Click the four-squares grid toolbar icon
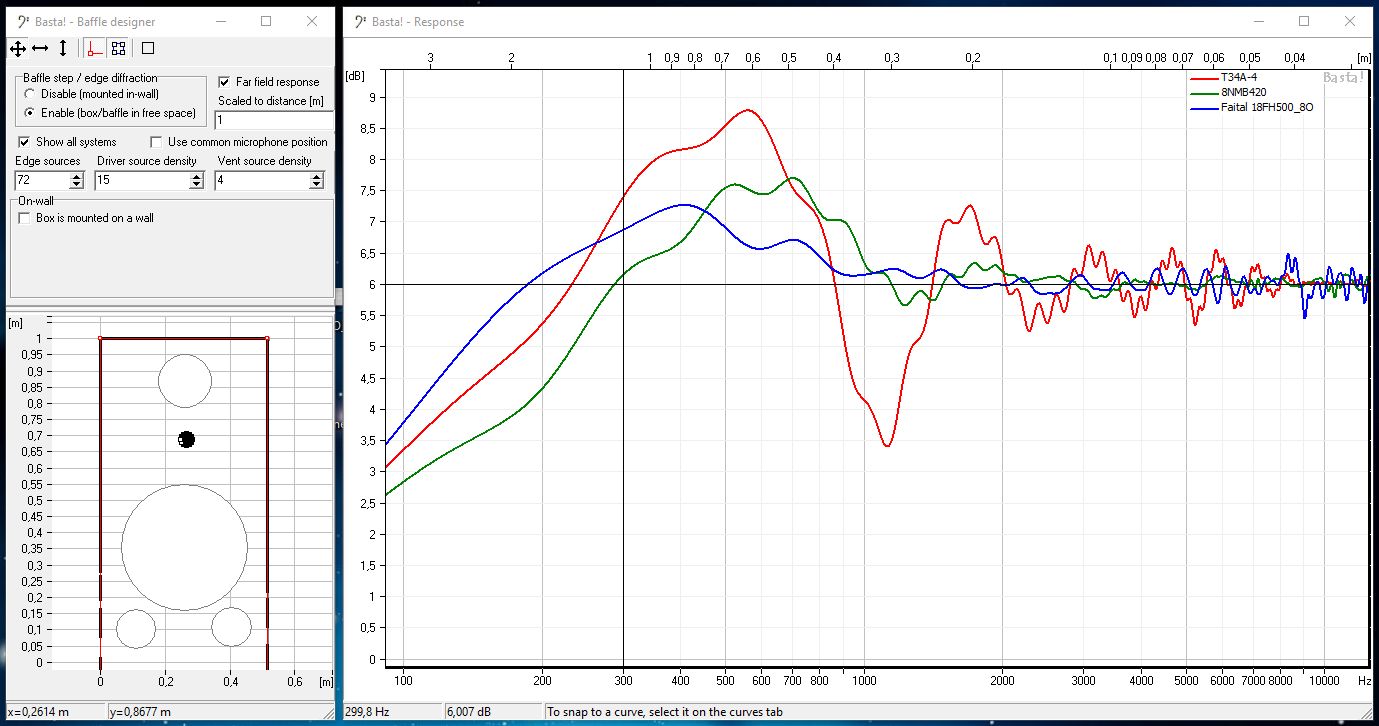1379x726 pixels. pyautogui.click(x=118, y=48)
